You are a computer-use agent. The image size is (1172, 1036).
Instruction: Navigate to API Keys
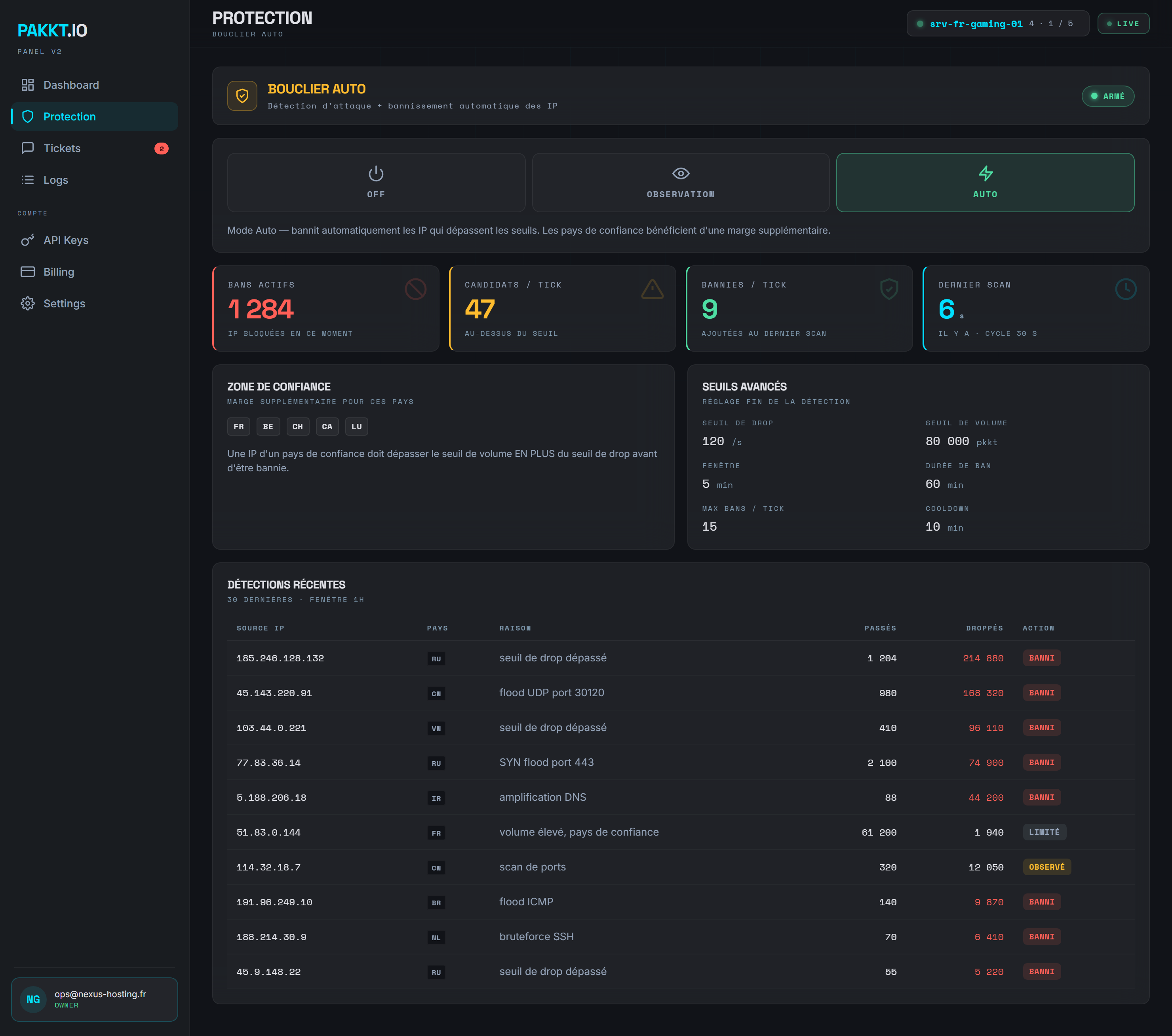[x=95, y=240]
